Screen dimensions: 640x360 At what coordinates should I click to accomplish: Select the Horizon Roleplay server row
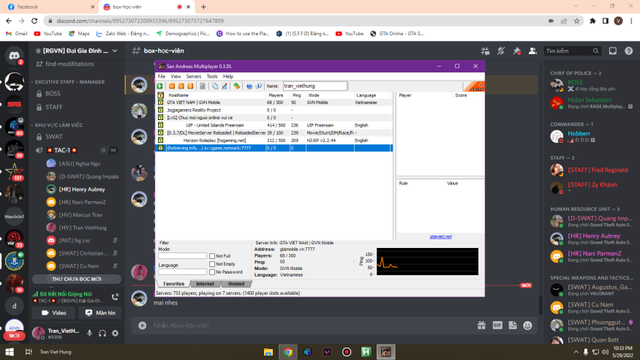pyautogui.click(x=275, y=140)
